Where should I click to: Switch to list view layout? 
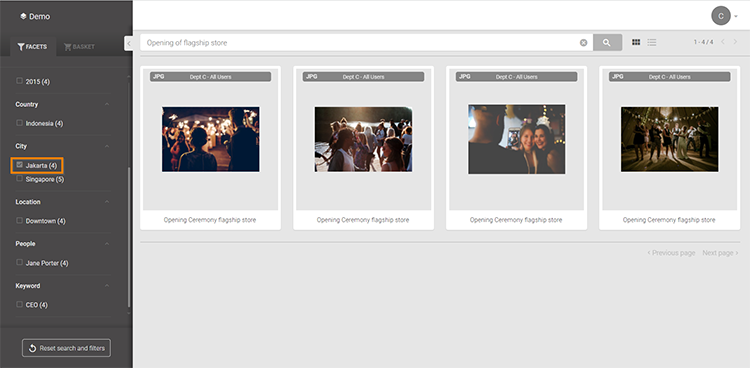[651, 43]
